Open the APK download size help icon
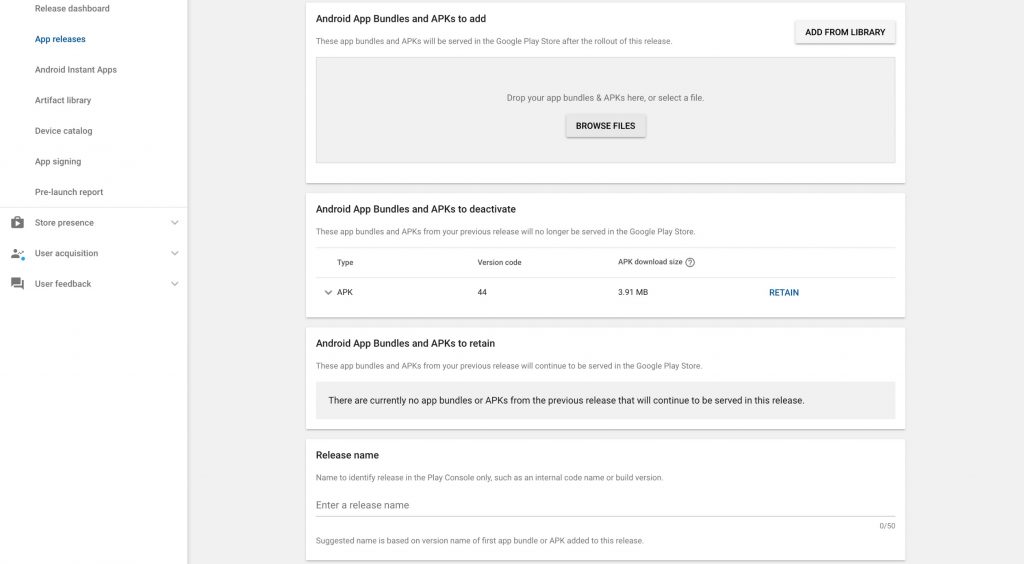Image resolution: width=1024 pixels, height=564 pixels. point(690,262)
